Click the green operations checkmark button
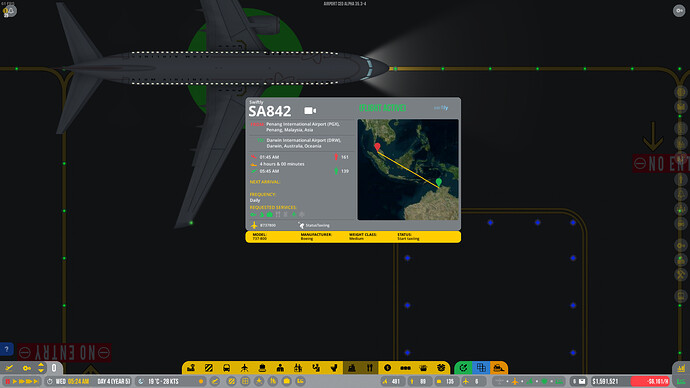The image size is (690, 388). [x=463, y=368]
